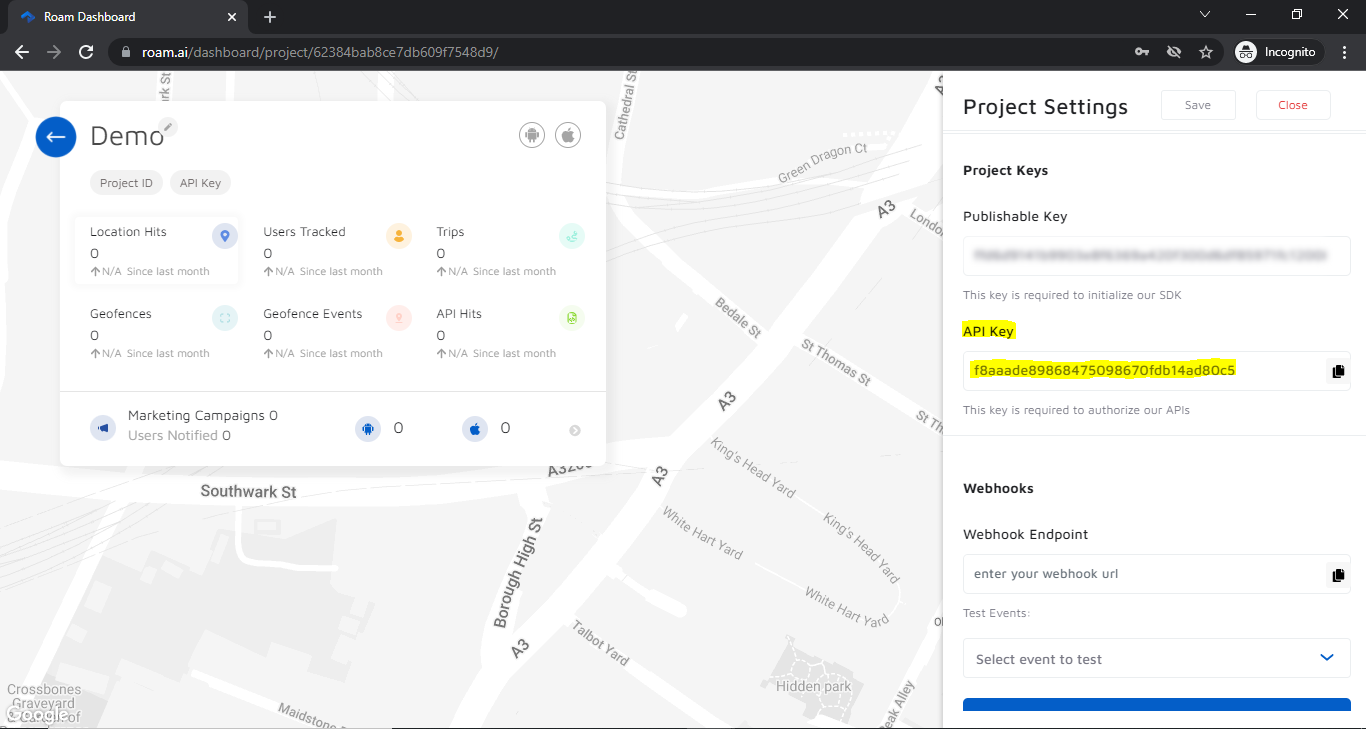The image size is (1366, 729).
Task: Expand campaigns with the right arrow
Action: click(575, 430)
